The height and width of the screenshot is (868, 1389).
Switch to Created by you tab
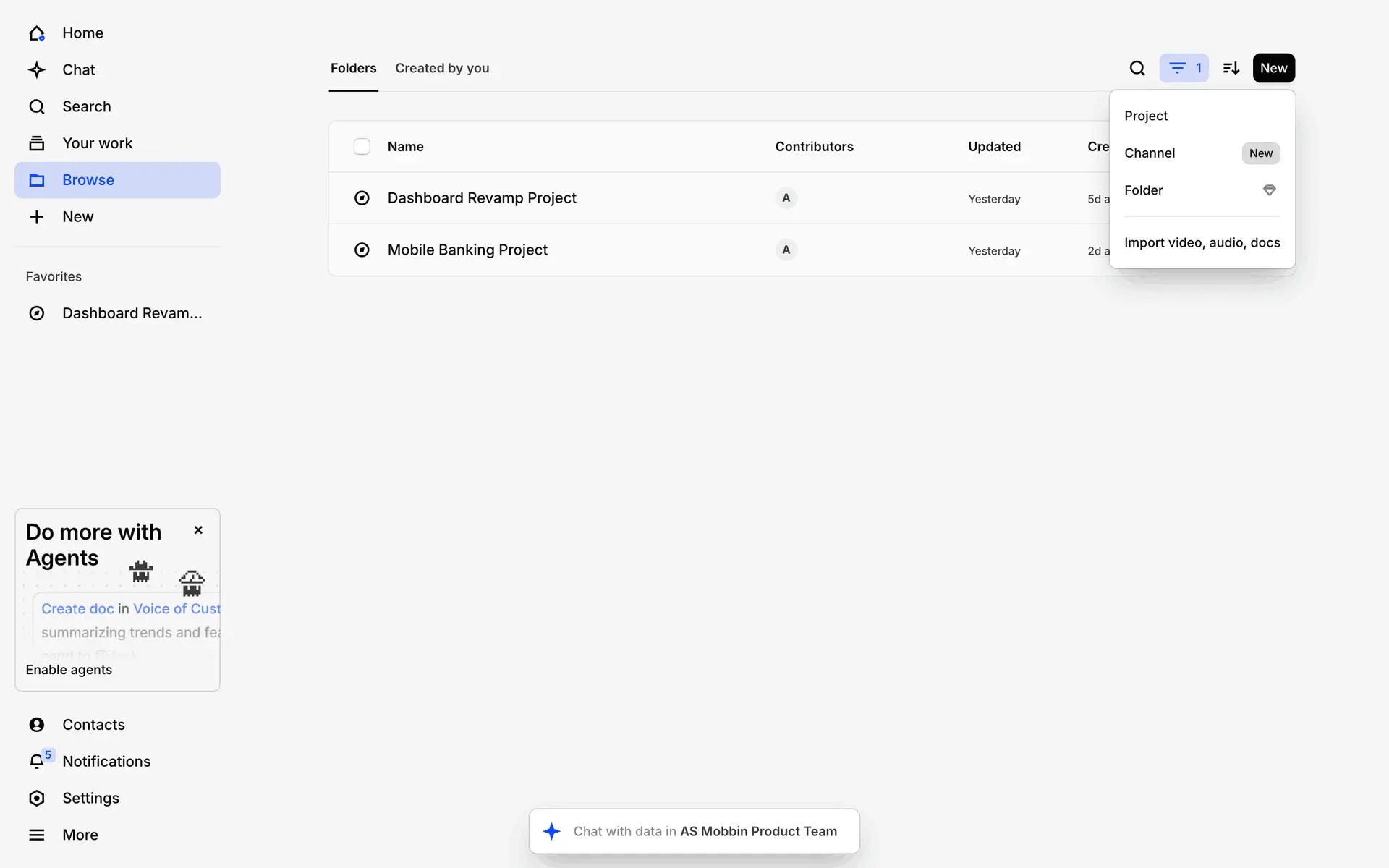click(442, 68)
